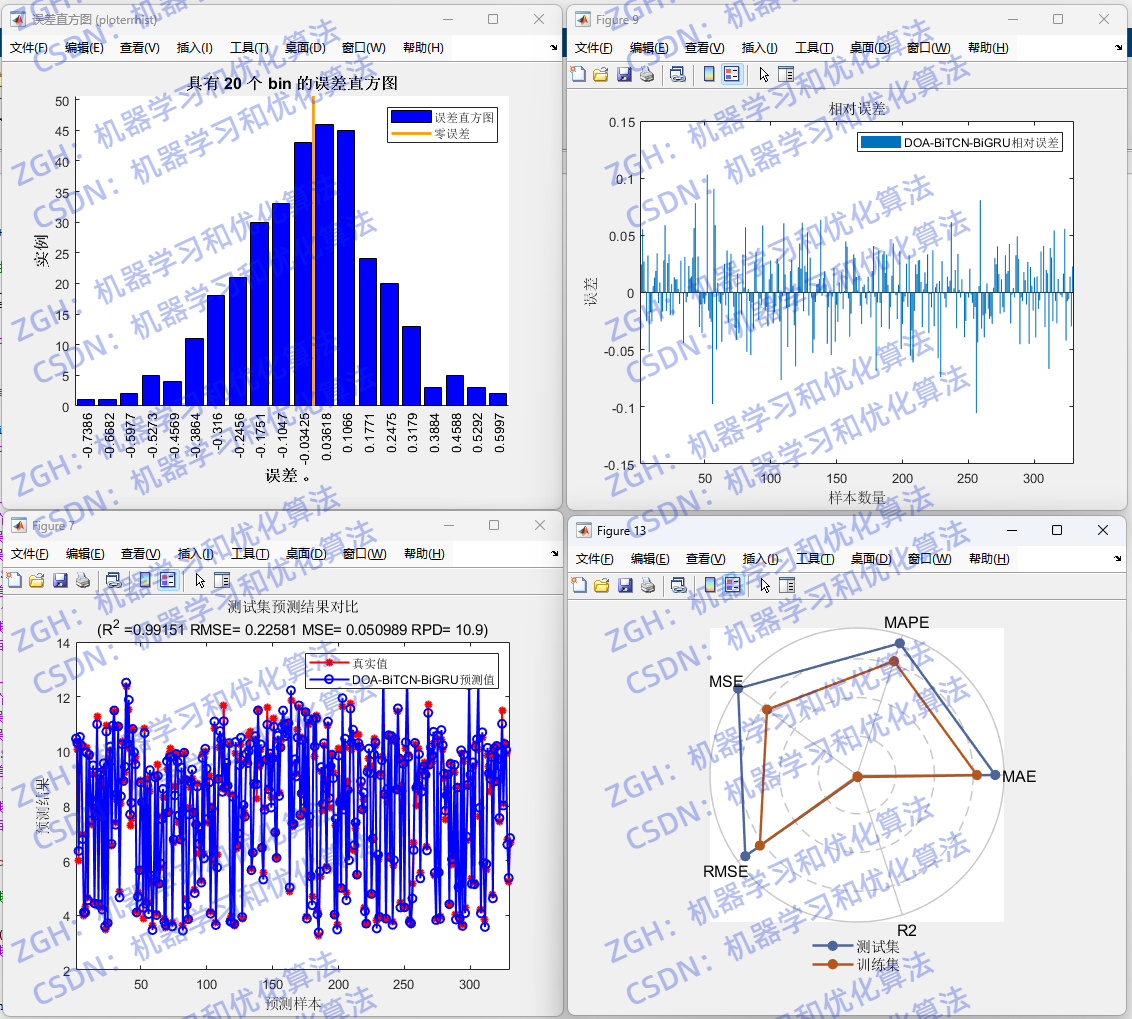
Task: Toggle Insert Legend button in Figure 9
Action: point(732,74)
